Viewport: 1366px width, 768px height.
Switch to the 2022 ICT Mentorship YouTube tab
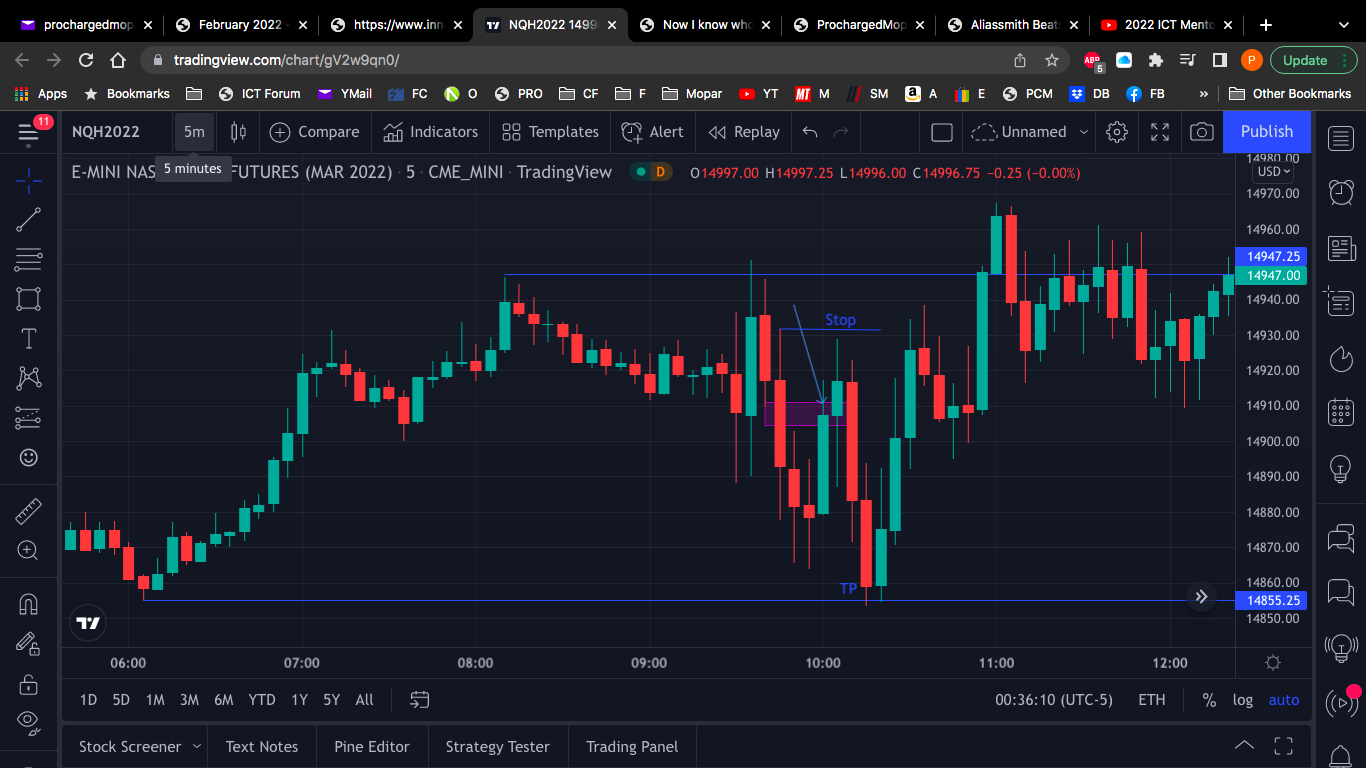(1166, 25)
